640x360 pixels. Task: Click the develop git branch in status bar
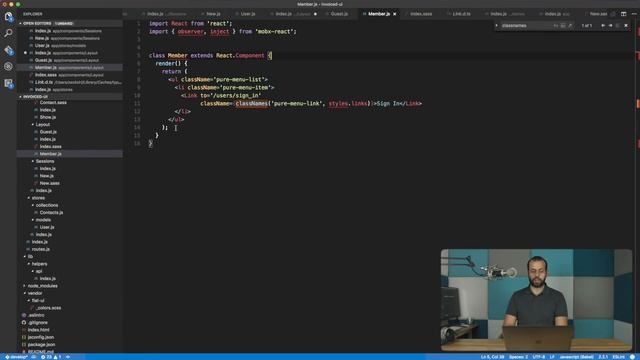pos(16,357)
